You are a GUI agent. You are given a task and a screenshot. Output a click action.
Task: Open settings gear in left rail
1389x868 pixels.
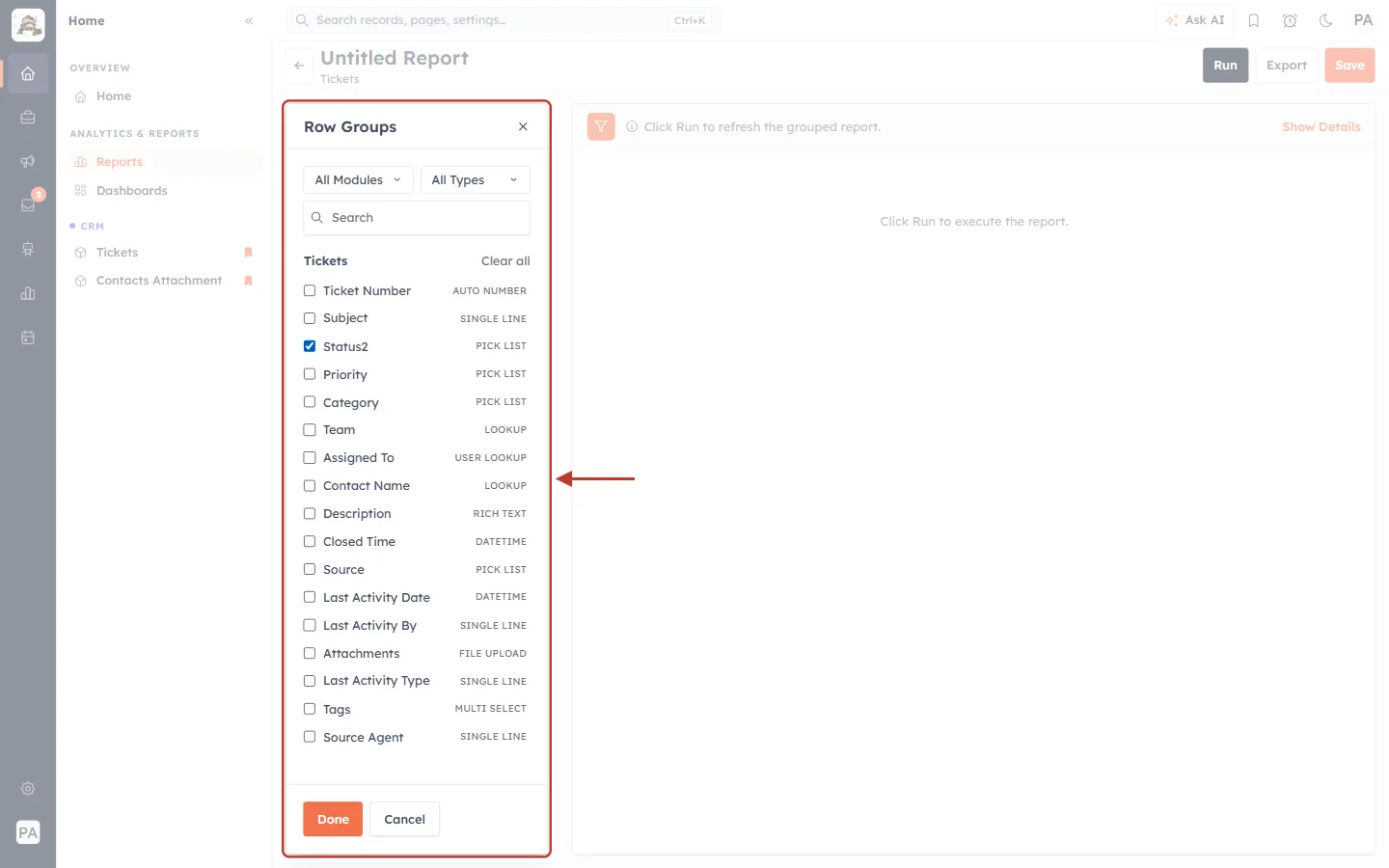(28, 789)
